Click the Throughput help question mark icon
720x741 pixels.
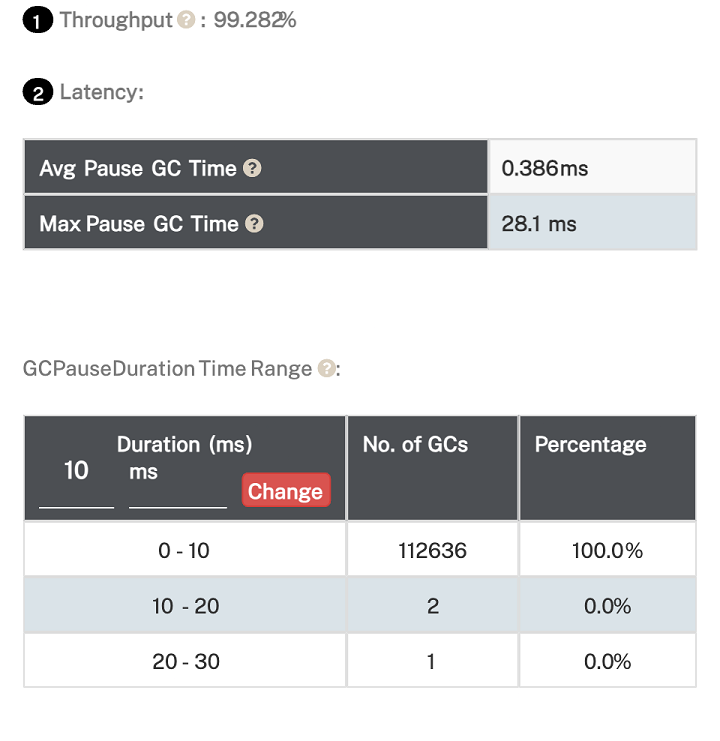[186, 20]
